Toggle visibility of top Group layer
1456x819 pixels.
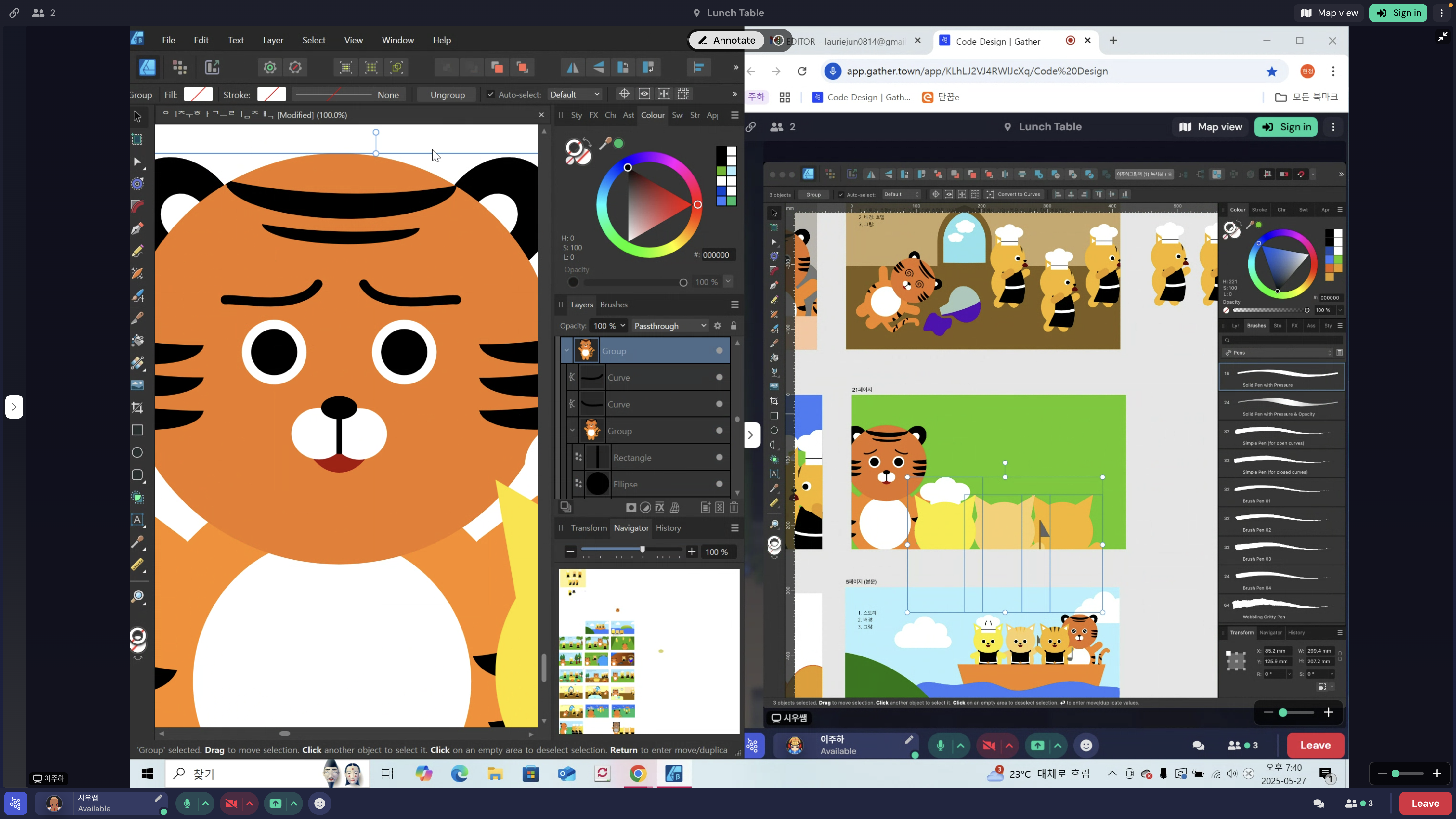tap(719, 351)
